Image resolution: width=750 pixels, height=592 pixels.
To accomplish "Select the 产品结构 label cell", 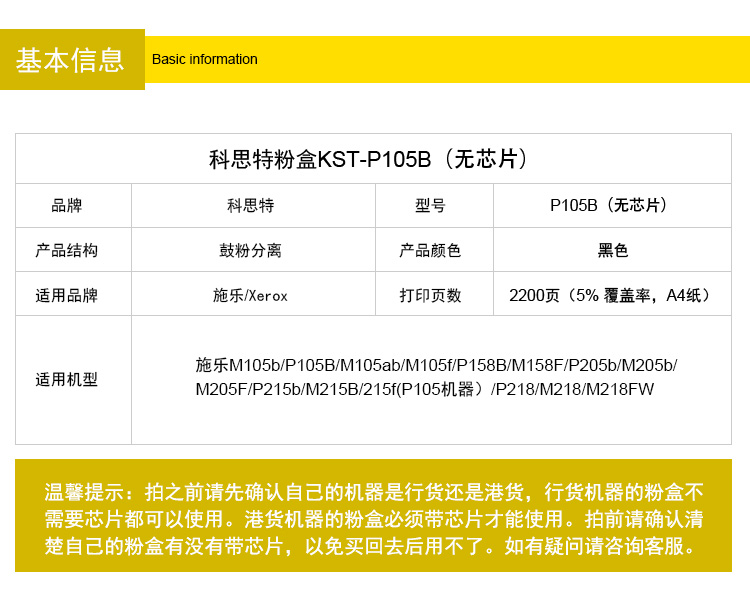I will 67,250.
